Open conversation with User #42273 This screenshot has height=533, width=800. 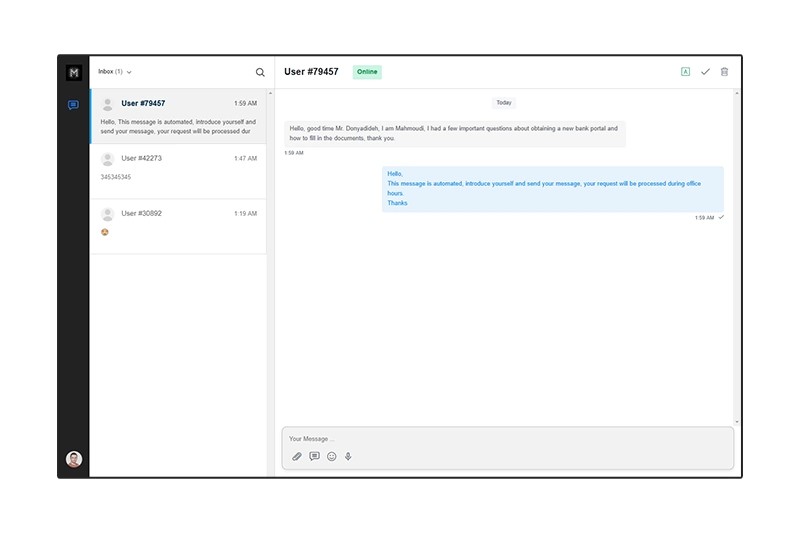pos(178,168)
